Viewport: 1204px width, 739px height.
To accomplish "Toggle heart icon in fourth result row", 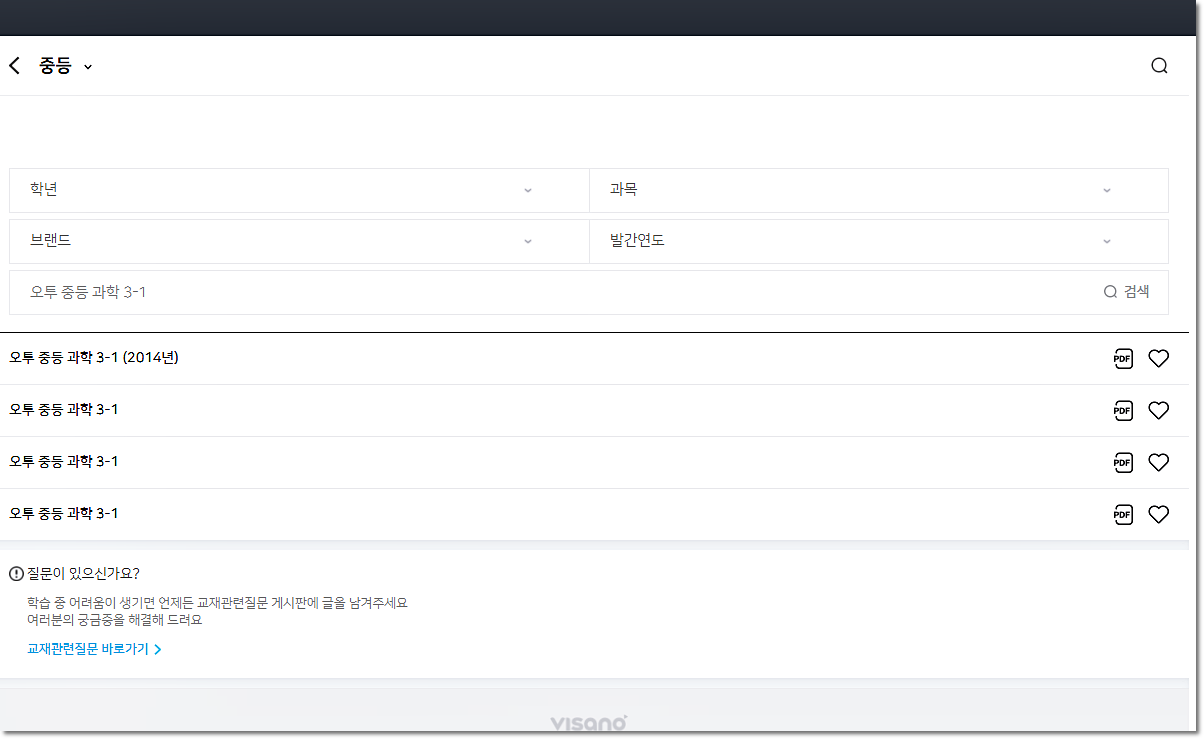I will [1158, 514].
